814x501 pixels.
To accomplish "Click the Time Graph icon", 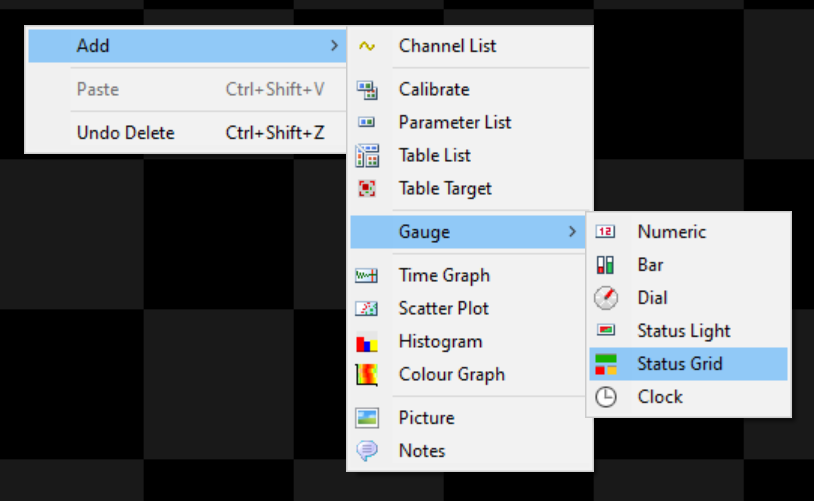I will (x=367, y=276).
